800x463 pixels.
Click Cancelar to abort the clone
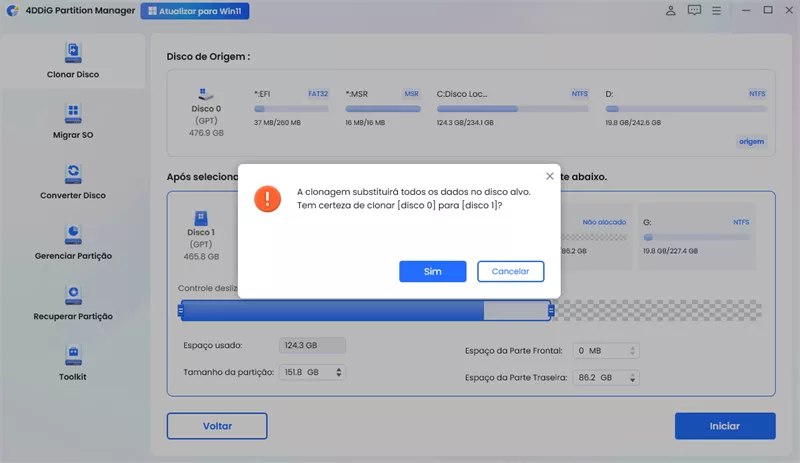tap(510, 271)
